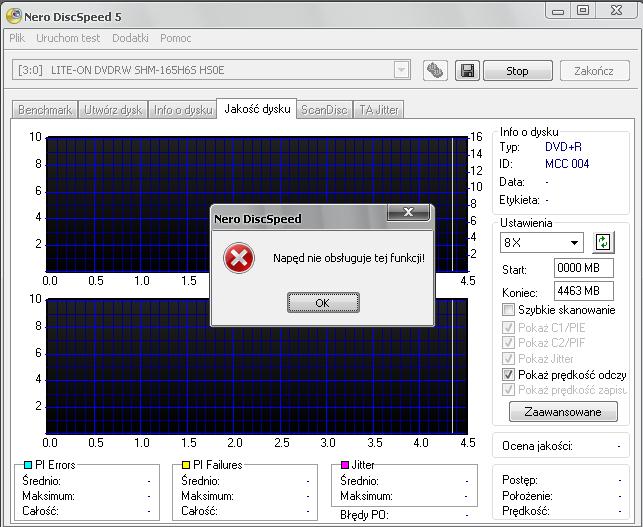Click OK in the error dialog
The width and height of the screenshot is (643, 527).
tap(323, 303)
